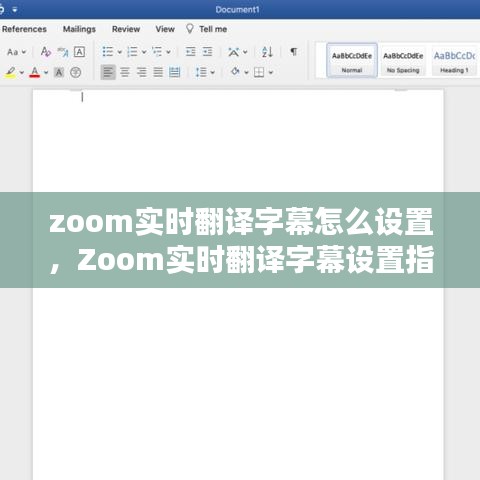Open the Change Case Aa dropdown
Image resolution: width=480 pixels, height=480 pixels.
(16, 52)
